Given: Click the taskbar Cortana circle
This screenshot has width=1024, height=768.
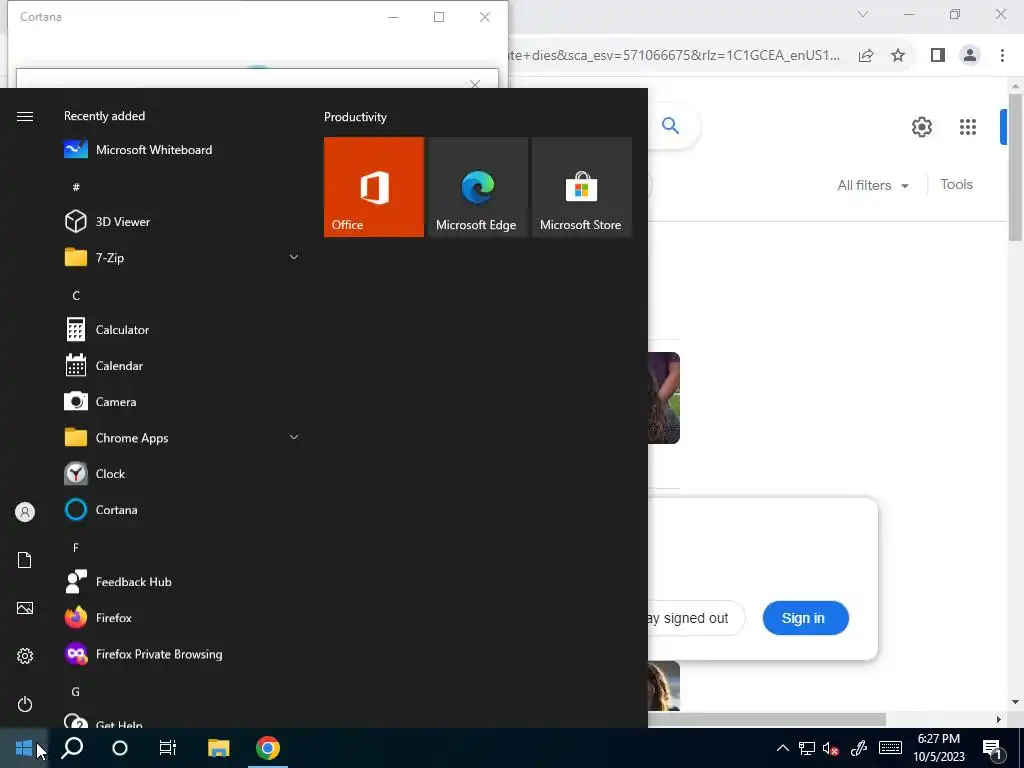Looking at the screenshot, I should coord(120,748).
